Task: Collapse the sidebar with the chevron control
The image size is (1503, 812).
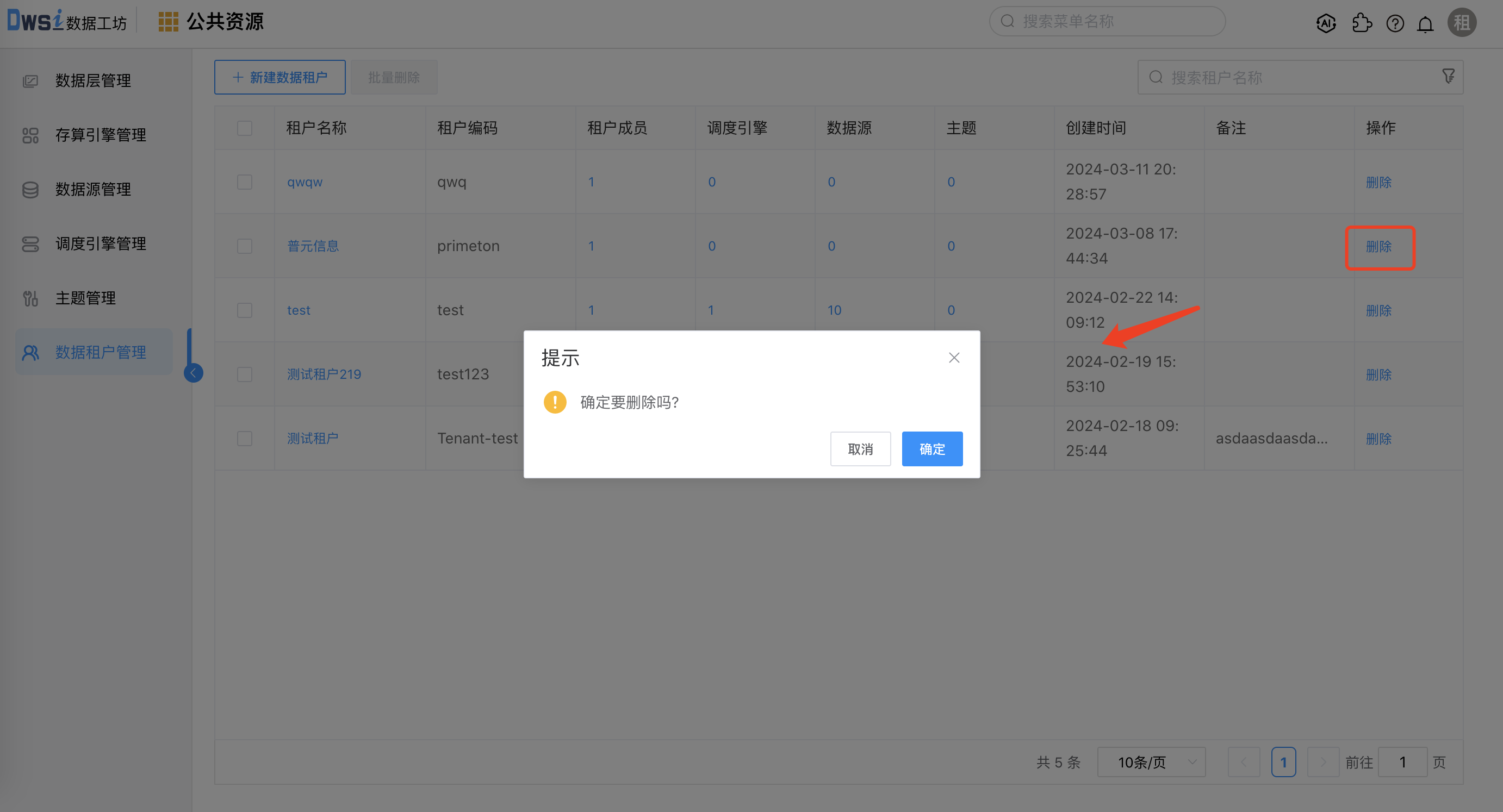Action: 193,373
